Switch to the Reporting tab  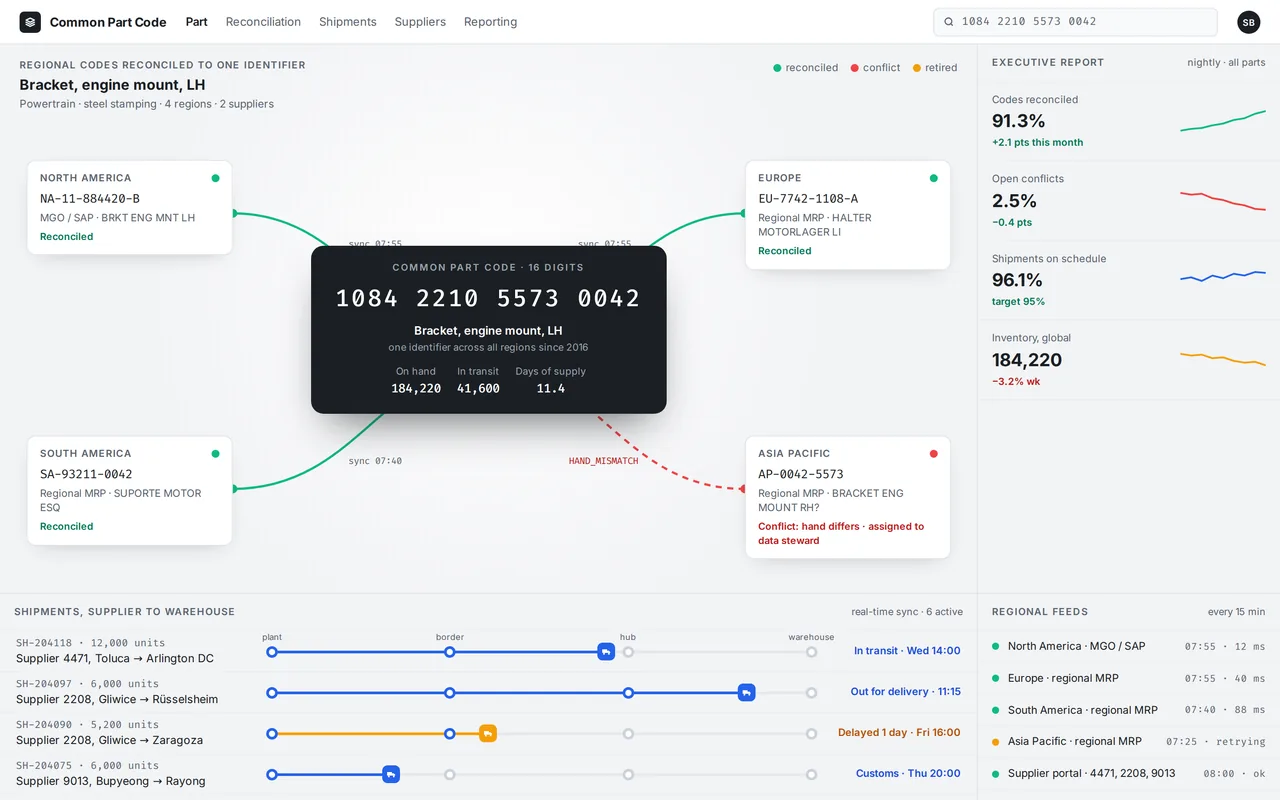pos(491,22)
